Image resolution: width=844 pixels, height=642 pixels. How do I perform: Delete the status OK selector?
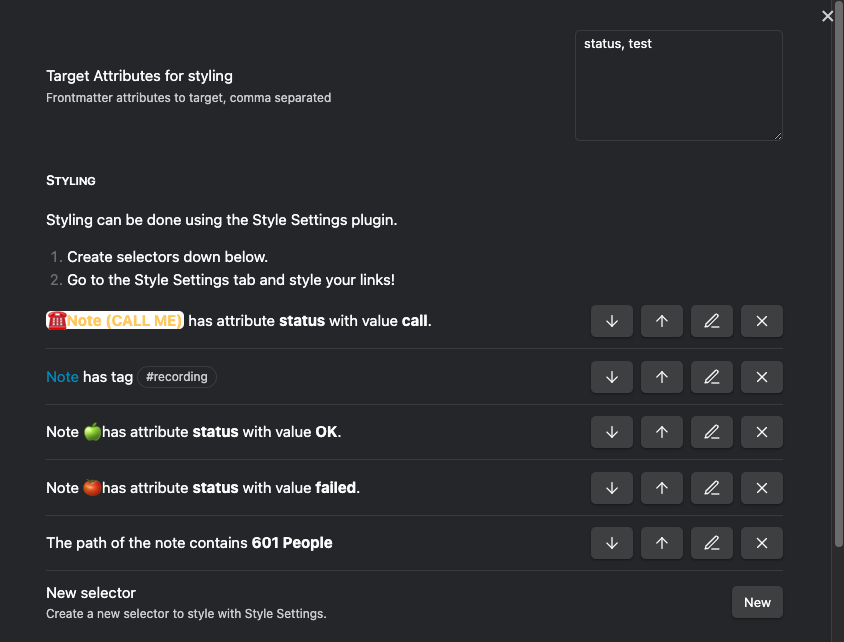[x=762, y=432]
